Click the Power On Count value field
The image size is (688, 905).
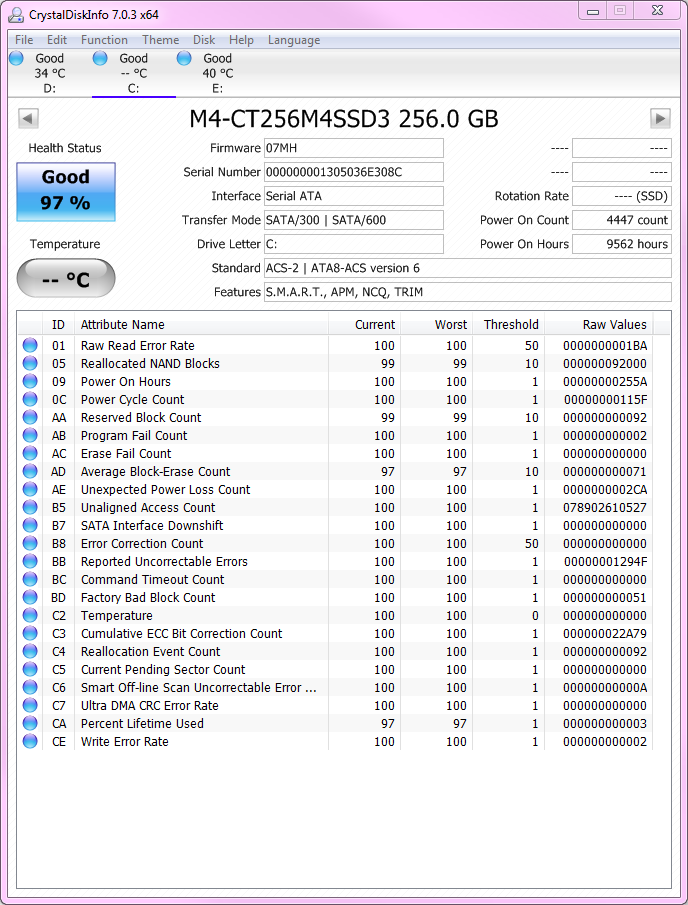click(x=622, y=220)
